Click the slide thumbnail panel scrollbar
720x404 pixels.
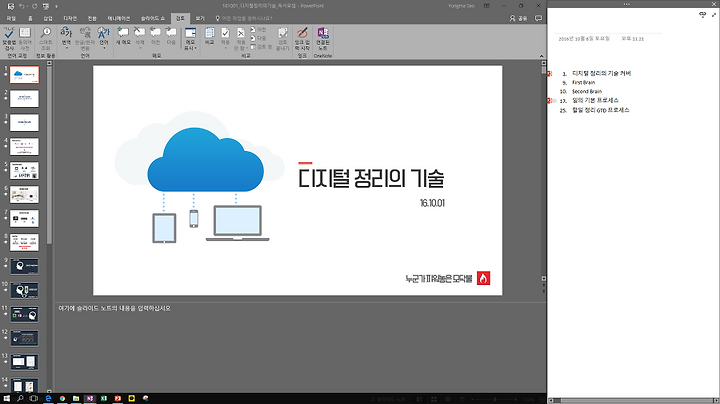pyautogui.click(x=49, y=156)
